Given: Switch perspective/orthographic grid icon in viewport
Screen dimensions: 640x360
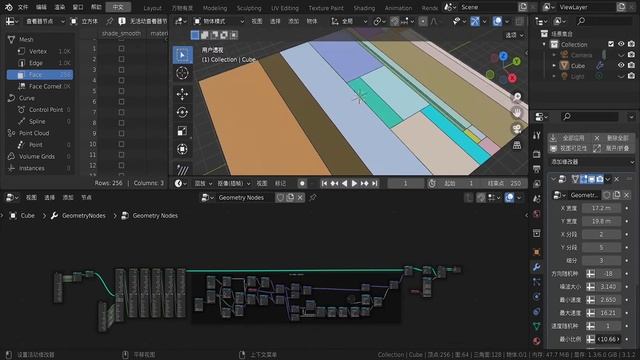Looking at the screenshot, I should [517, 146].
